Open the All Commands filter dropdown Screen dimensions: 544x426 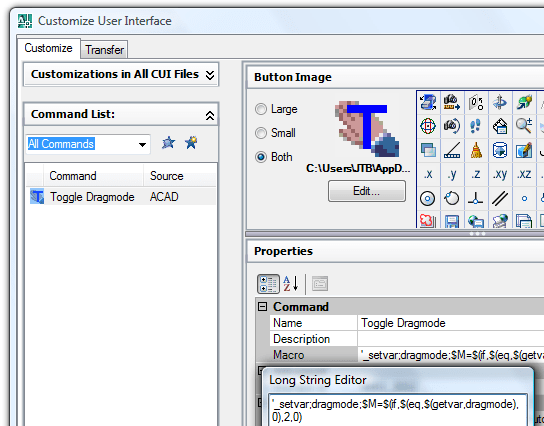(142, 144)
